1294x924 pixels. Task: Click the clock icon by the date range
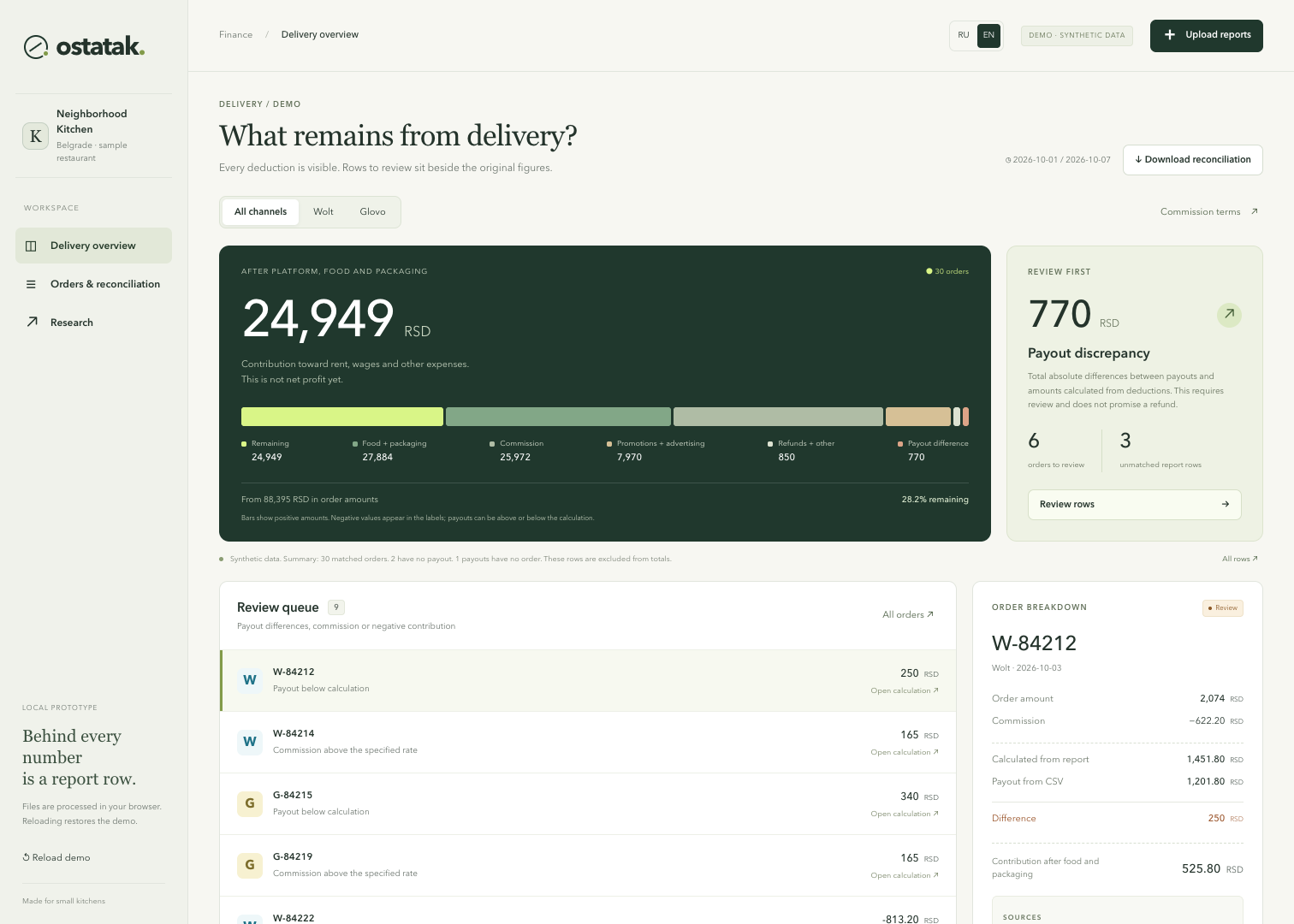pyautogui.click(x=1008, y=160)
